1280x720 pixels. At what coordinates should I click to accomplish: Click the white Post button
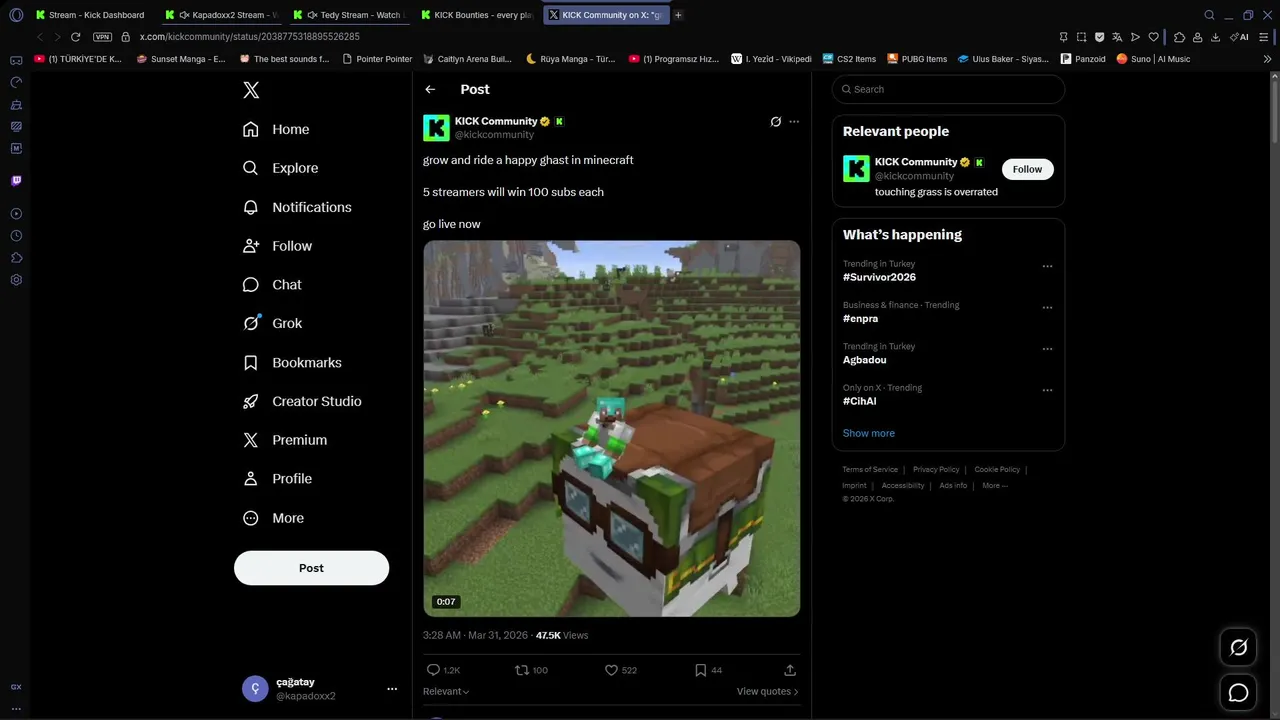[x=311, y=568]
